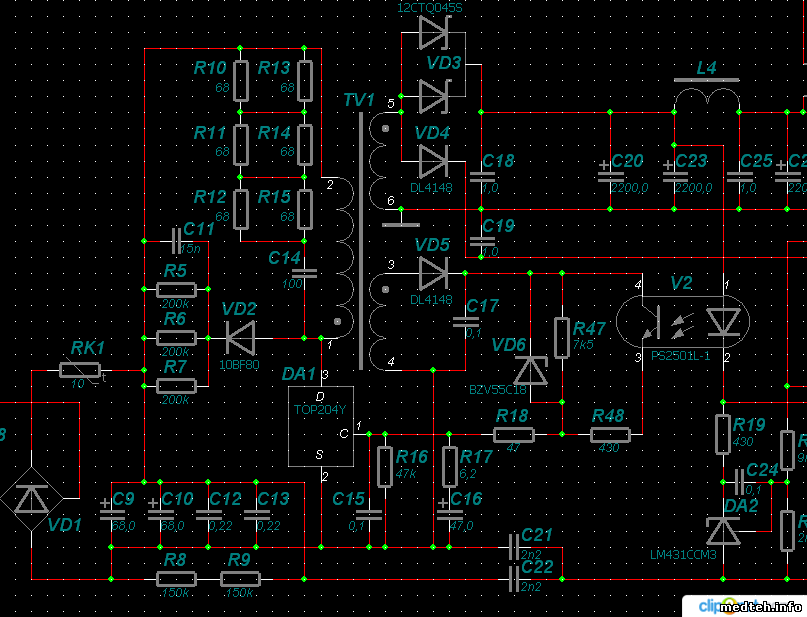The height and width of the screenshot is (617, 807).
Task: Select the DA1 TOP204Y chip symbol
Action: coord(321,425)
